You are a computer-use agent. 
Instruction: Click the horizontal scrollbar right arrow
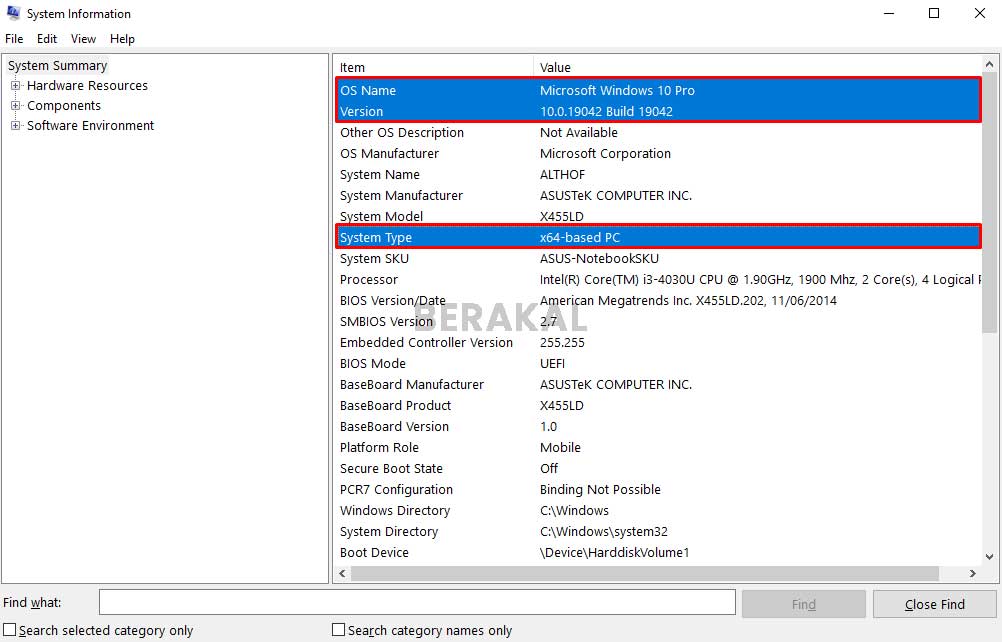[x=973, y=574]
